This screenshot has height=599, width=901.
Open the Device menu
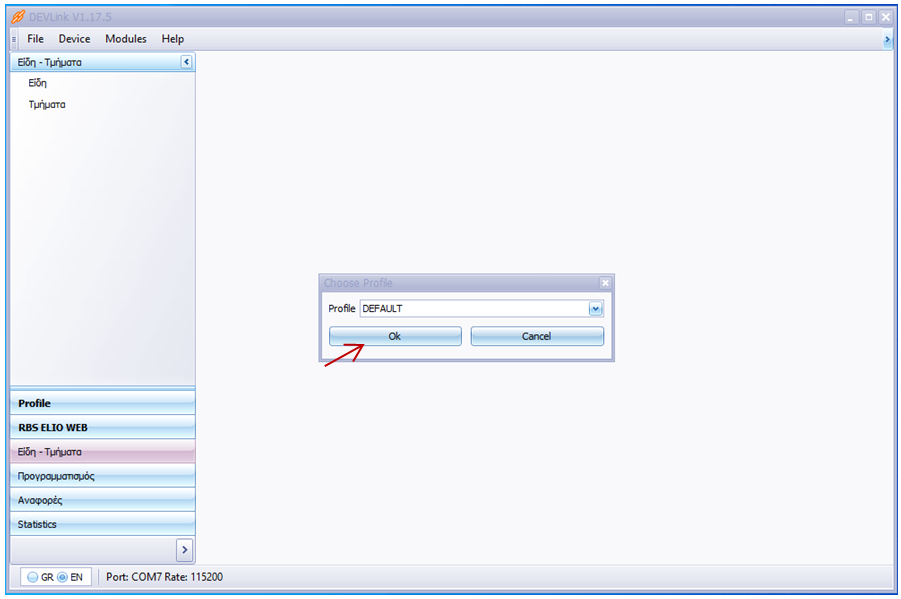[74, 39]
